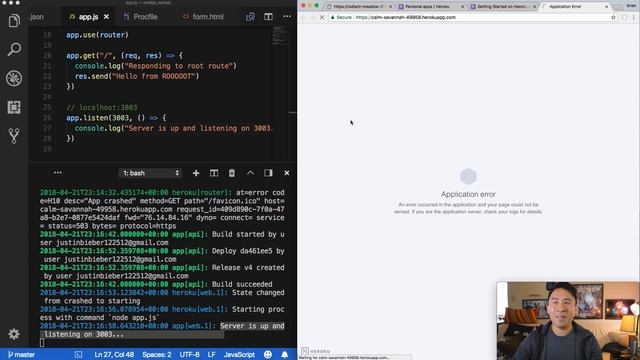640x360 pixels.
Task: Open the Chrome three-dot menu
Action: (634, 17)
